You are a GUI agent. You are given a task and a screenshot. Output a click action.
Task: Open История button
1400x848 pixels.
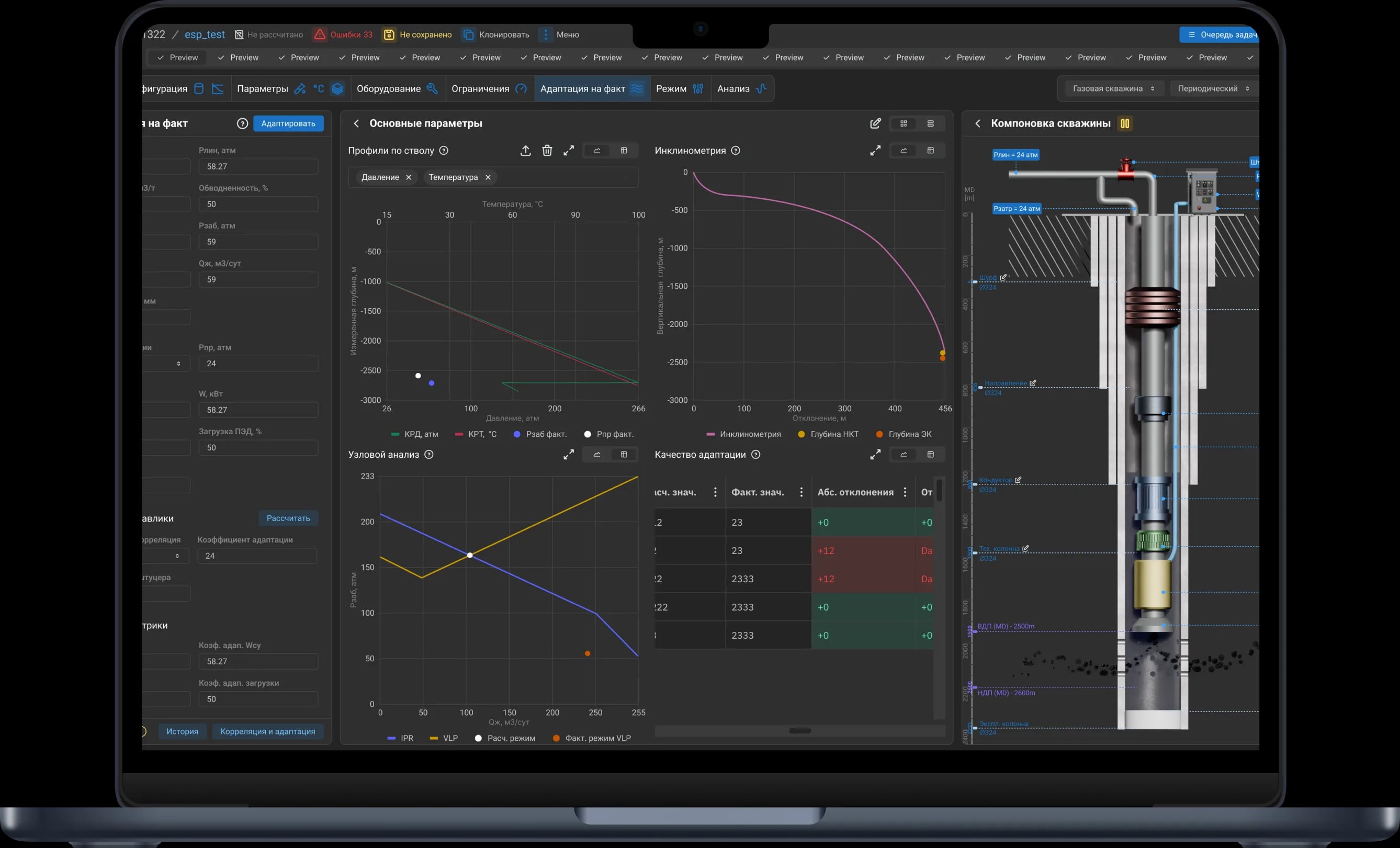[x=183, y=731]
